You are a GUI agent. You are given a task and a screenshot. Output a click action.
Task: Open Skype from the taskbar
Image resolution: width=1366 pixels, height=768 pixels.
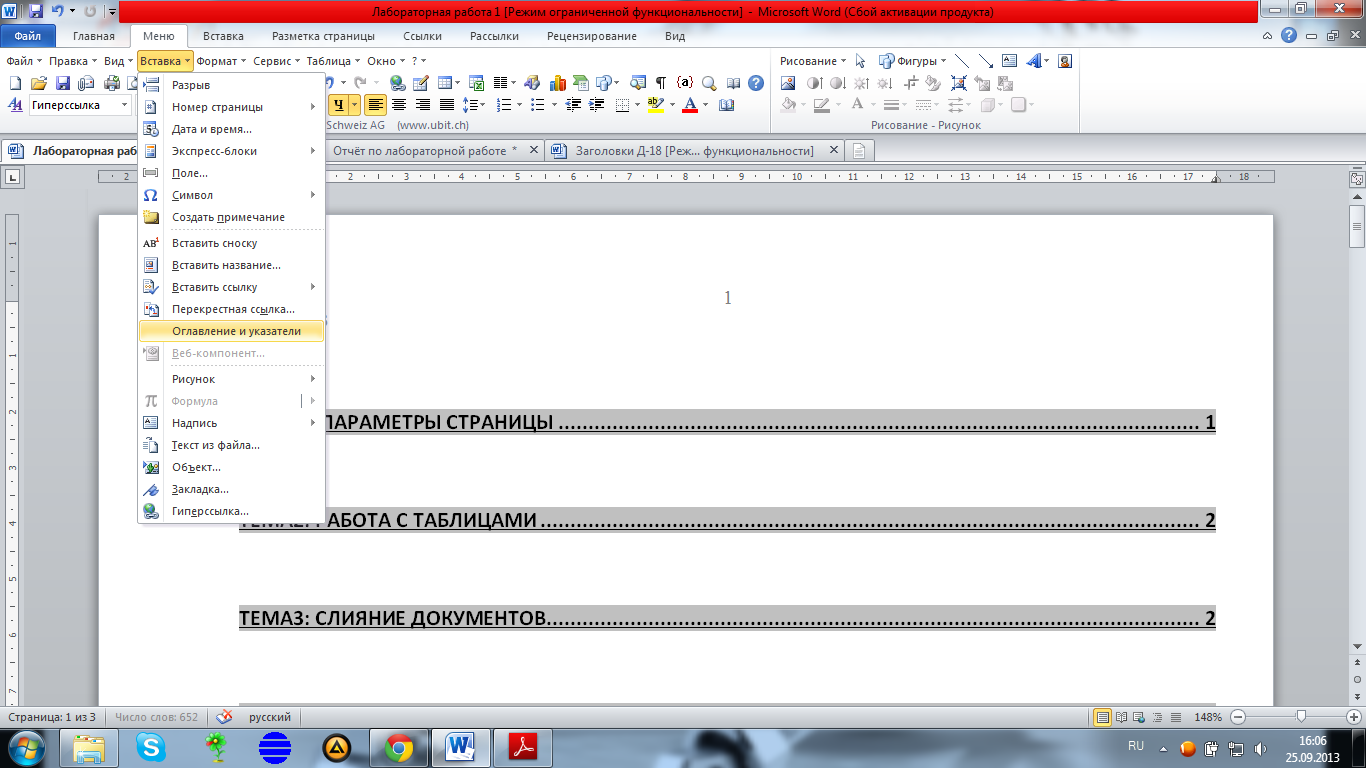(x=152, y=747)
